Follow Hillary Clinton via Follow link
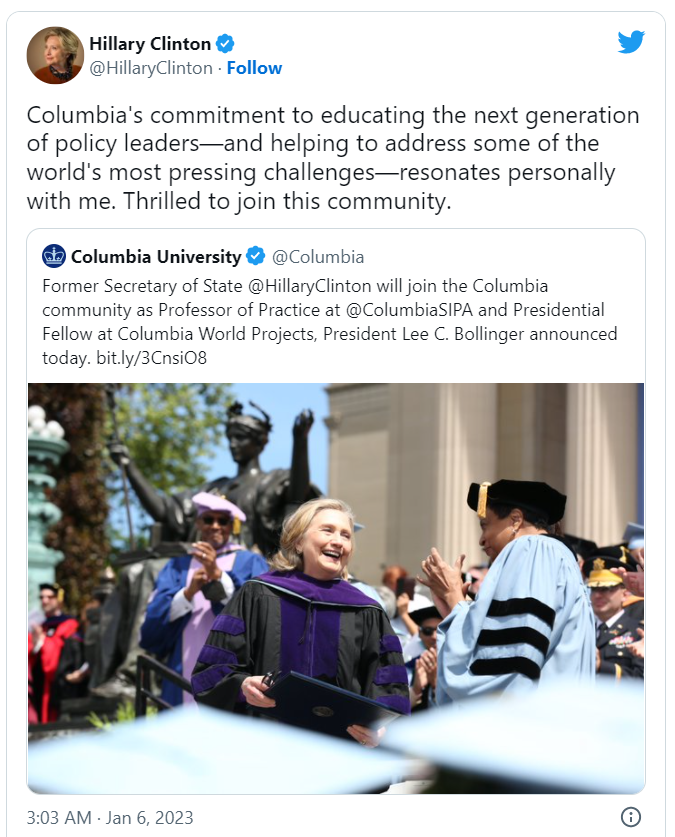Screen dimensions: 675x837 [x=254, y=68]
